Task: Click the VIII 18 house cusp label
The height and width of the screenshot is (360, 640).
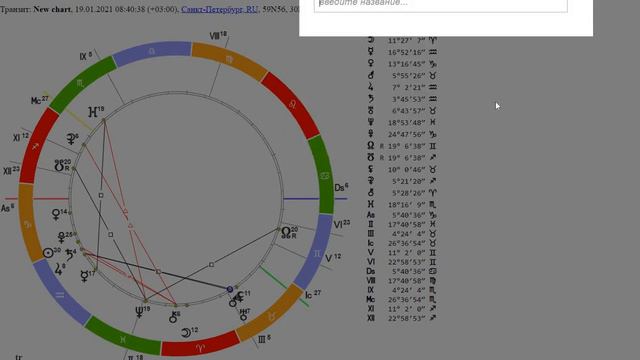Action: (218, 36)
